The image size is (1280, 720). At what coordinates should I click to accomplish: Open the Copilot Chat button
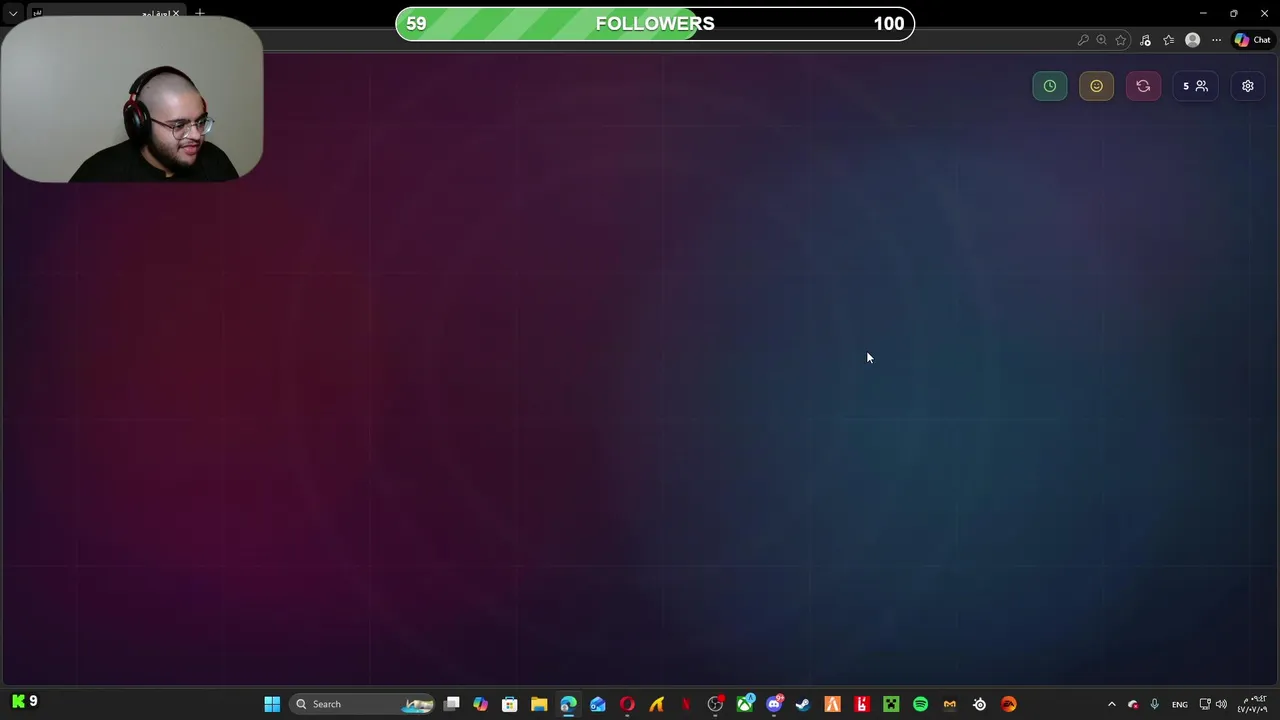point(1252,40)
